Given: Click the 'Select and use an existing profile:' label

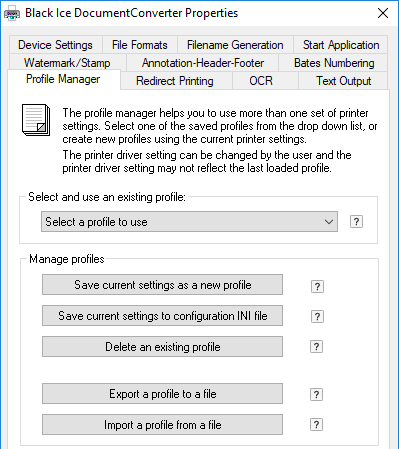Looking at the screenshot, I should pyautogui.click(x=107, y=197).
